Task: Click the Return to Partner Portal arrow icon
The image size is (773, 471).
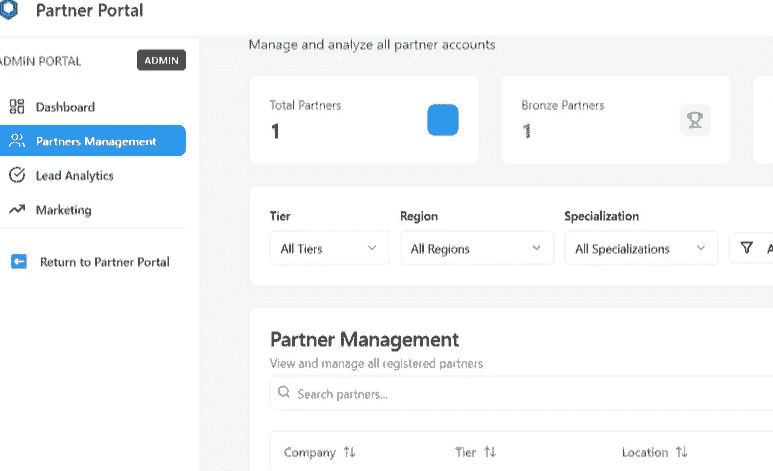Action: [x=18, y=262]
